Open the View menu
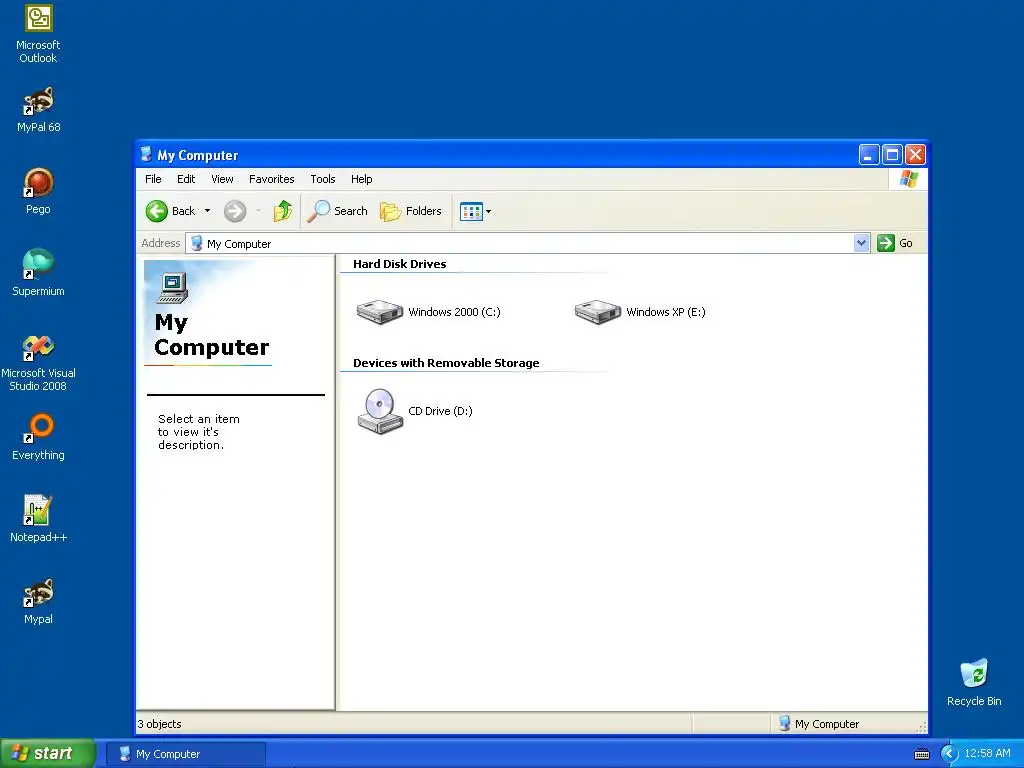 coord(222,179)
